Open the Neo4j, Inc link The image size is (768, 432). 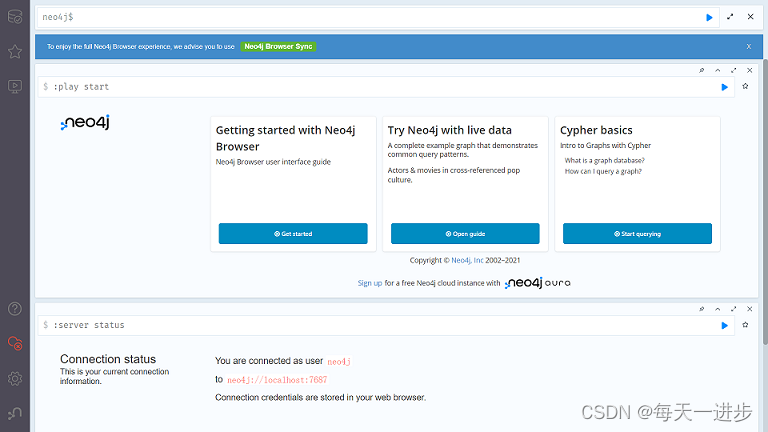[467, 260]
